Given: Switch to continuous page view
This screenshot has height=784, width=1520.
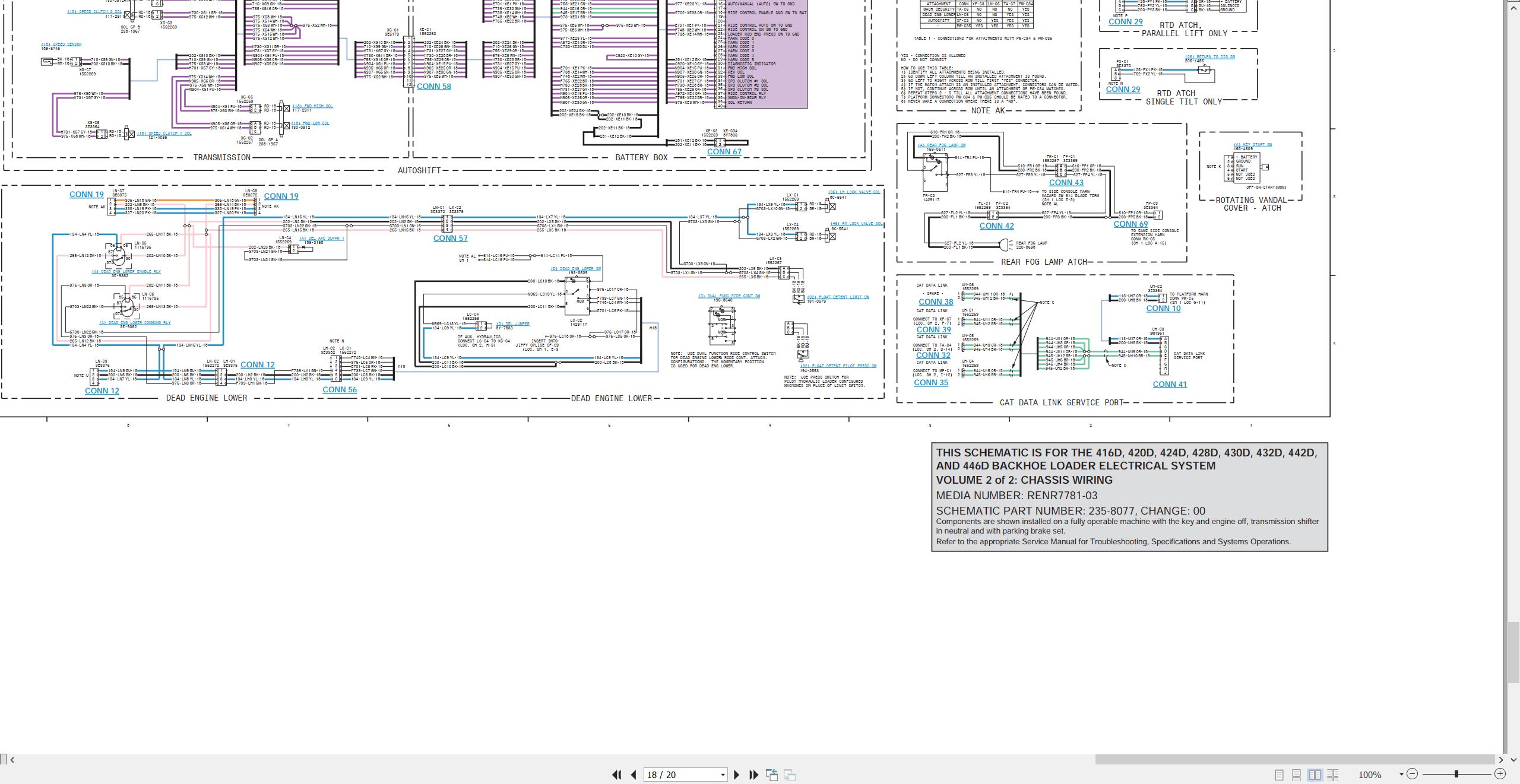Looking at the screenshot, I should (1297, 775).
